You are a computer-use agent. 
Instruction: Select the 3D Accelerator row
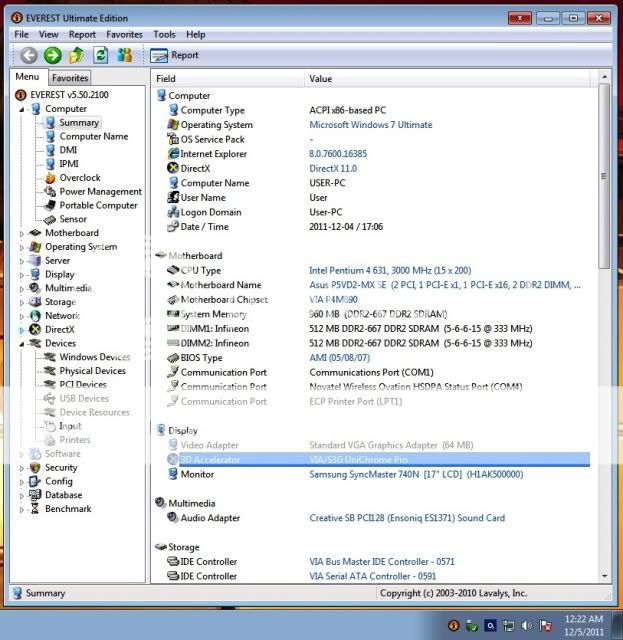tap(378, 460)
